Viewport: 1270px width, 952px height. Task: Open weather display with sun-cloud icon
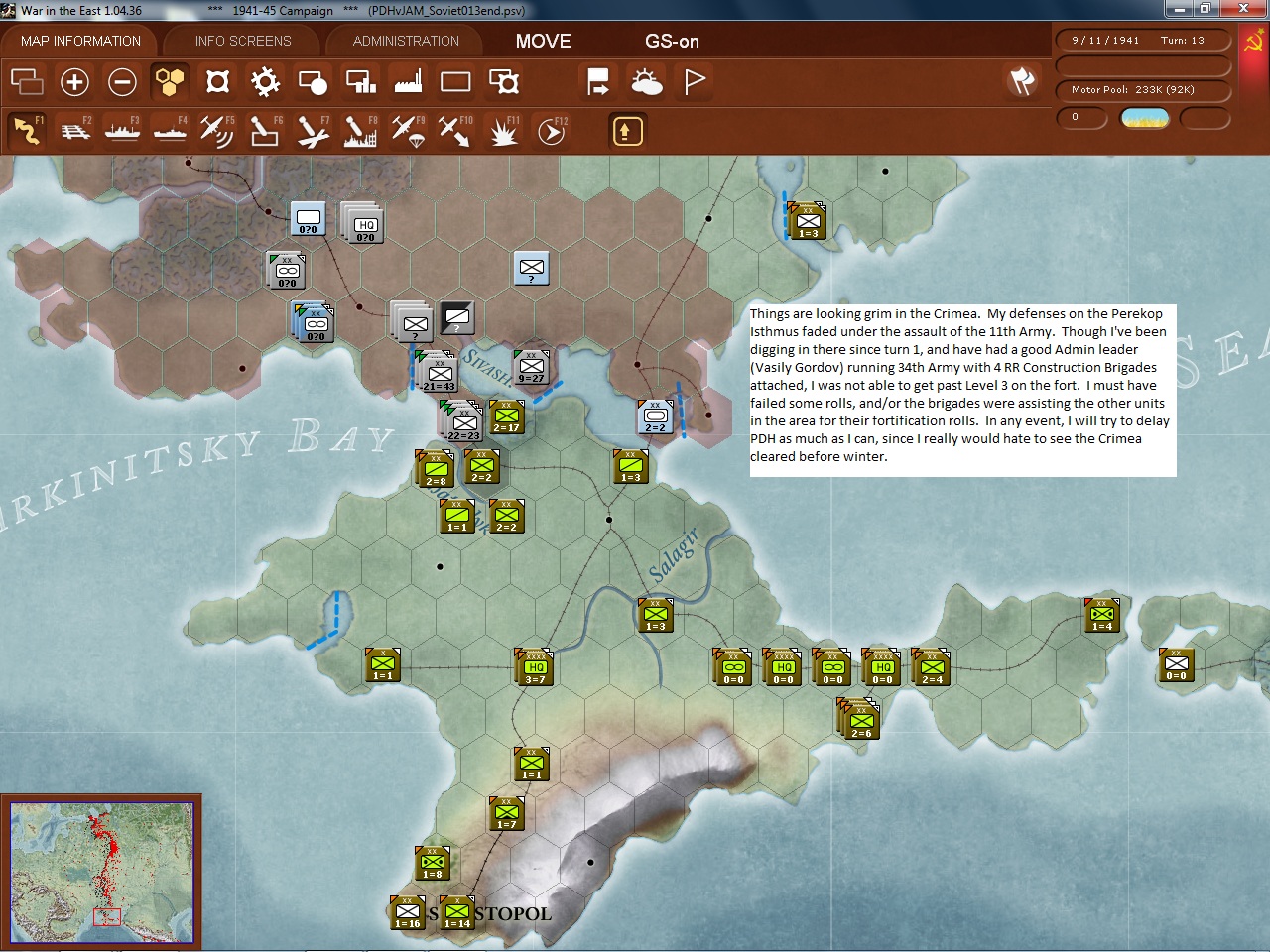(x=647, y=81)
